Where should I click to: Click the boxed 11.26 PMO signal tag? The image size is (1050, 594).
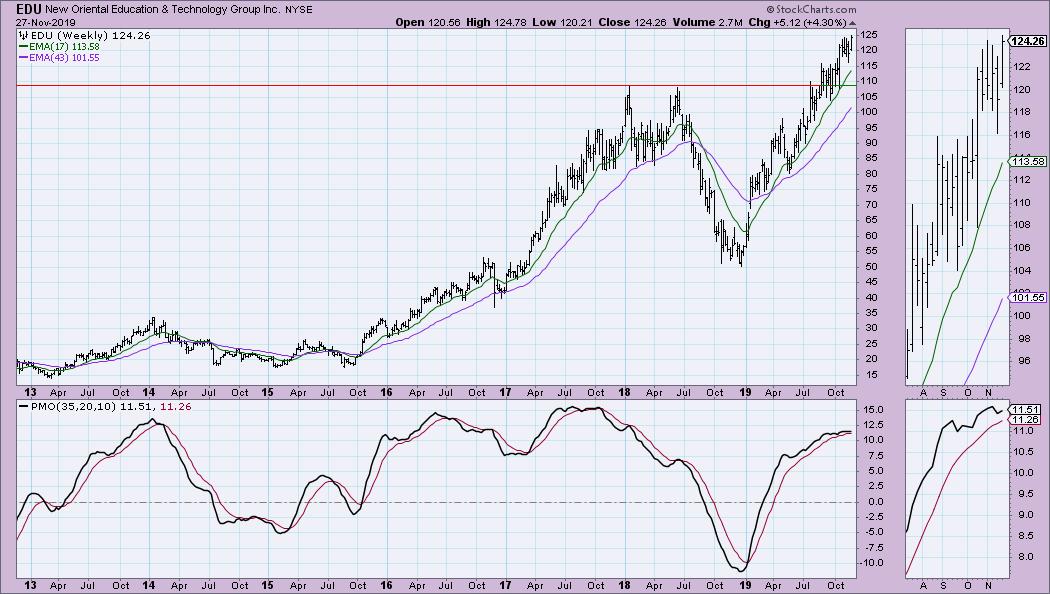(x=1025, y=420)
